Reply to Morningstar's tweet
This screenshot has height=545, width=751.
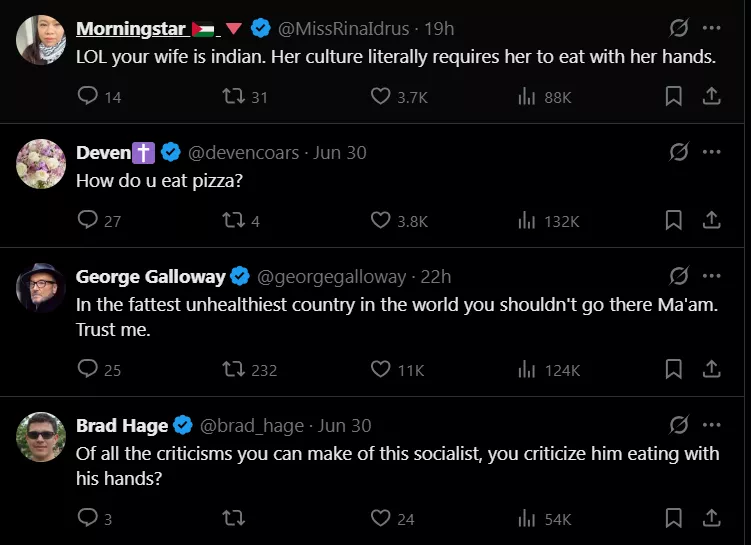(x=88, y=97)
